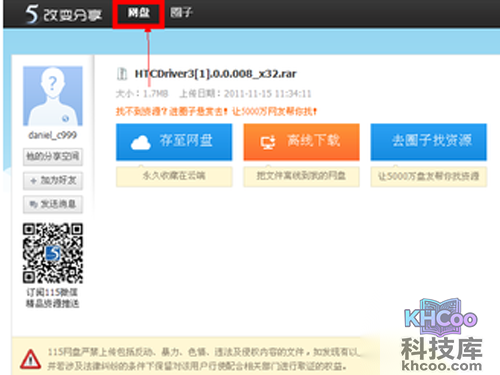Click the 订阅115微信 caption text
500x375 pixels.
[52, 292]
